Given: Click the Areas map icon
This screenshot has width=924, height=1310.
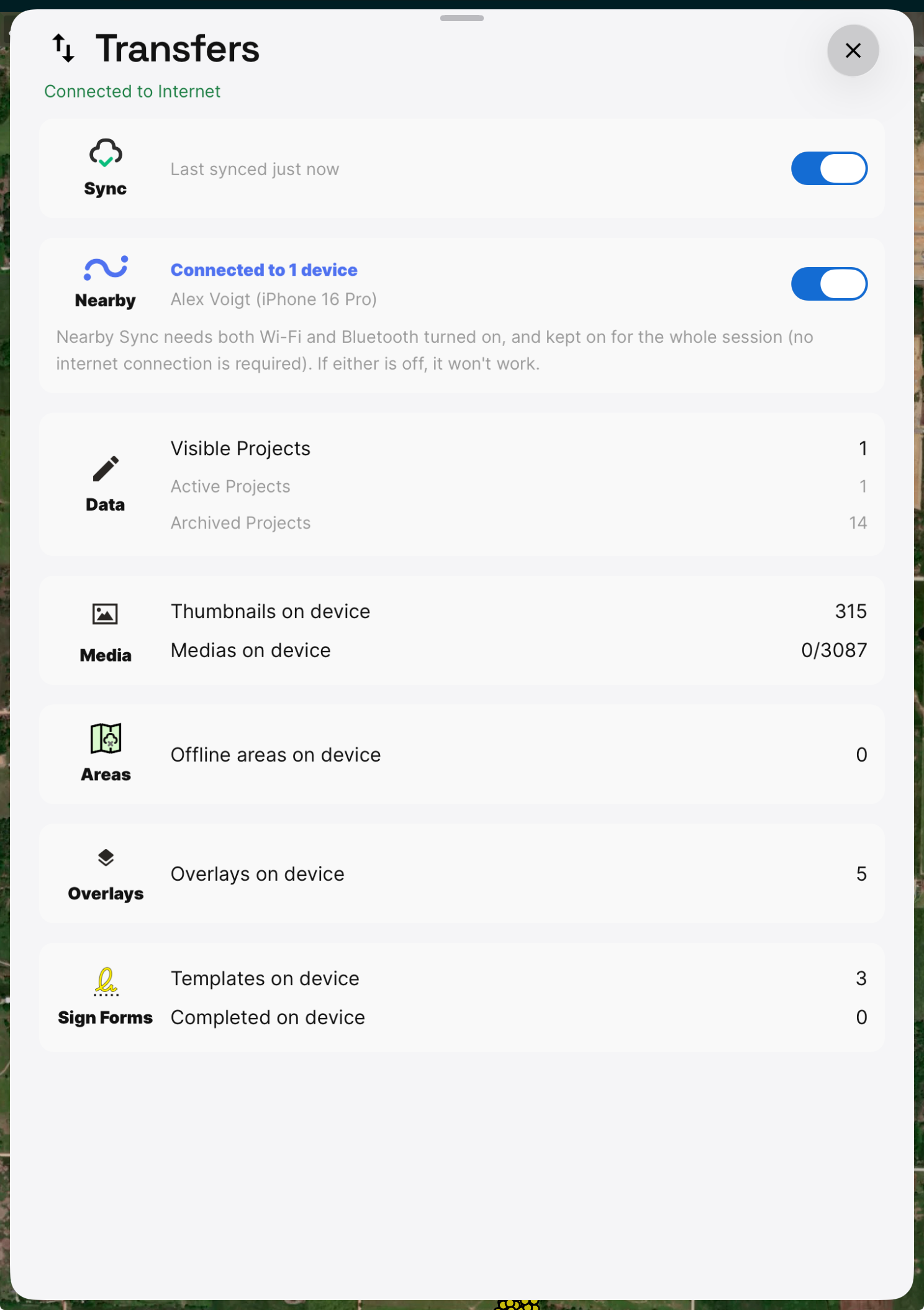Looking at the screenshot, I should [106, 738].
